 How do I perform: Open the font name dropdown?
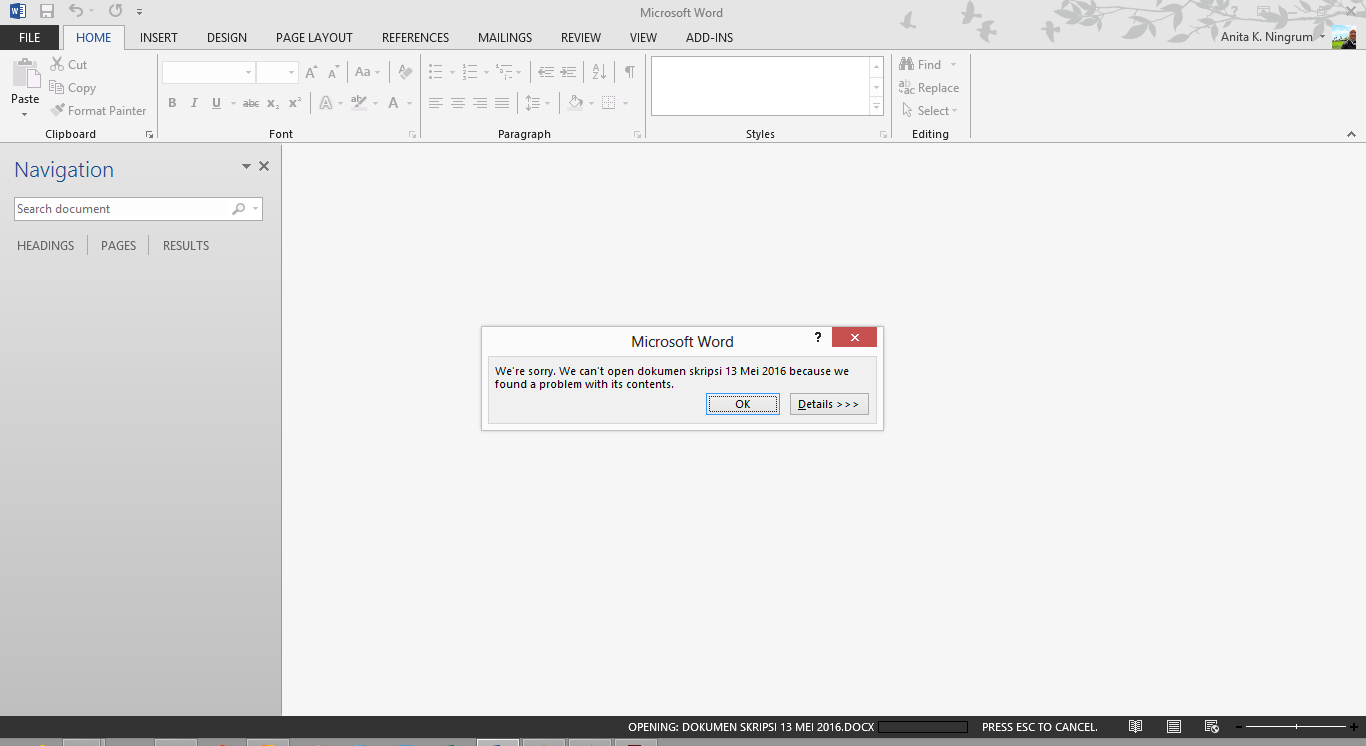click(x=248, y=73)
